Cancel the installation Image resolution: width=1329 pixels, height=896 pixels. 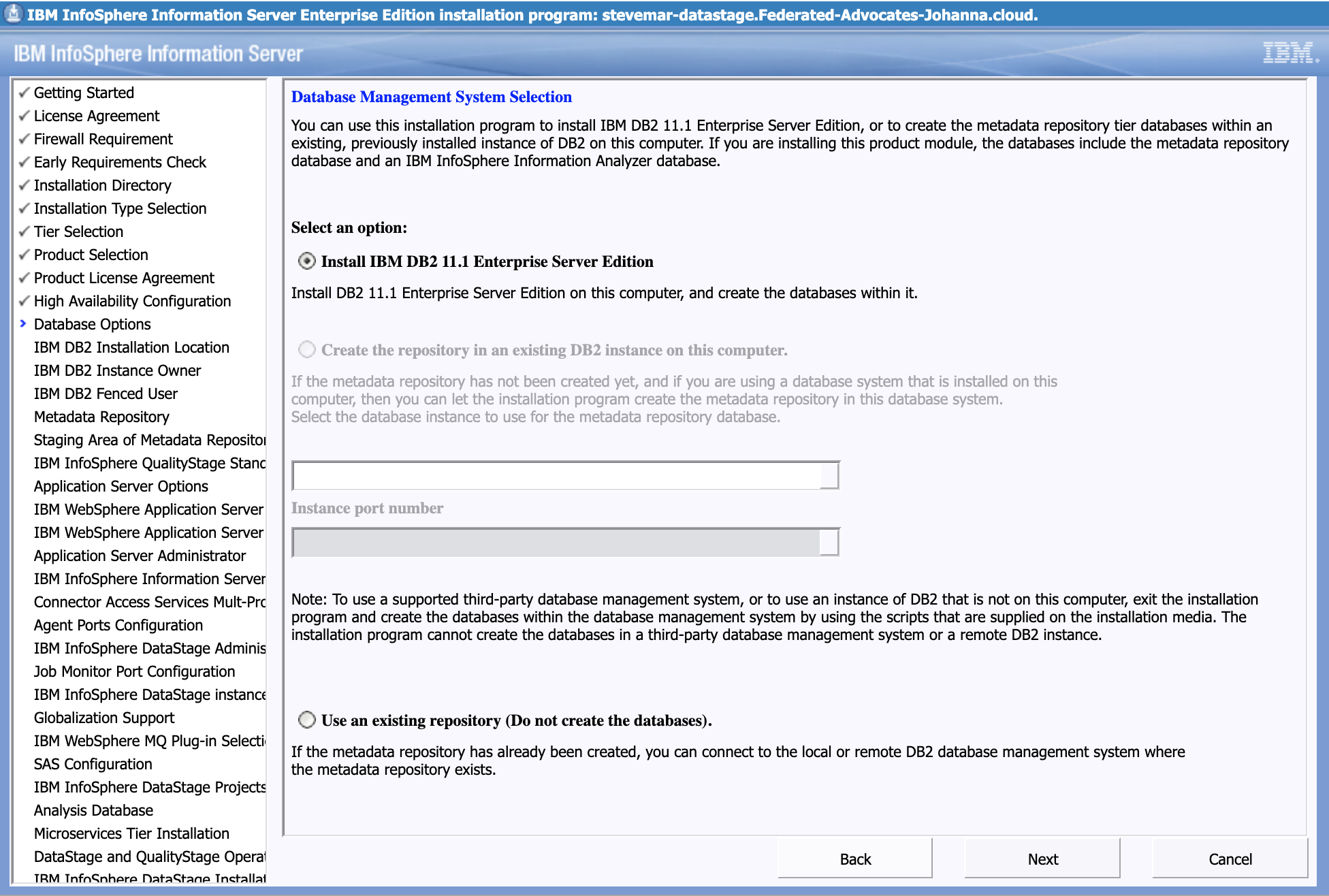1230,859
